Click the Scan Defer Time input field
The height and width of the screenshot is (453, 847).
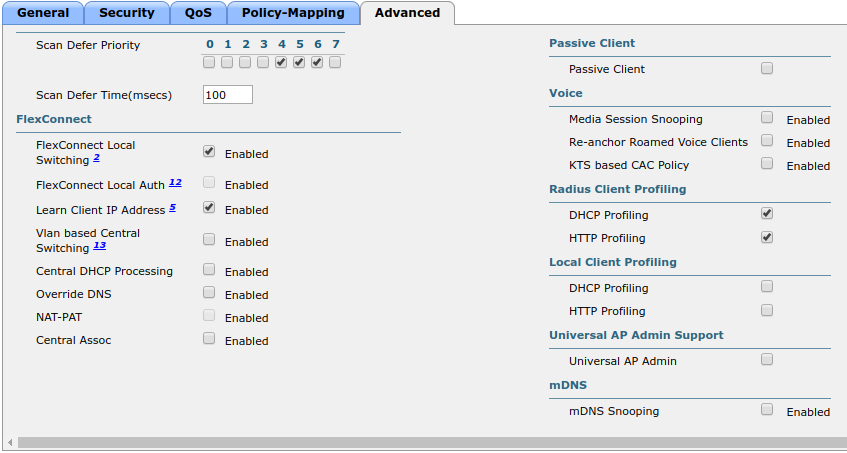pos(227,95)
